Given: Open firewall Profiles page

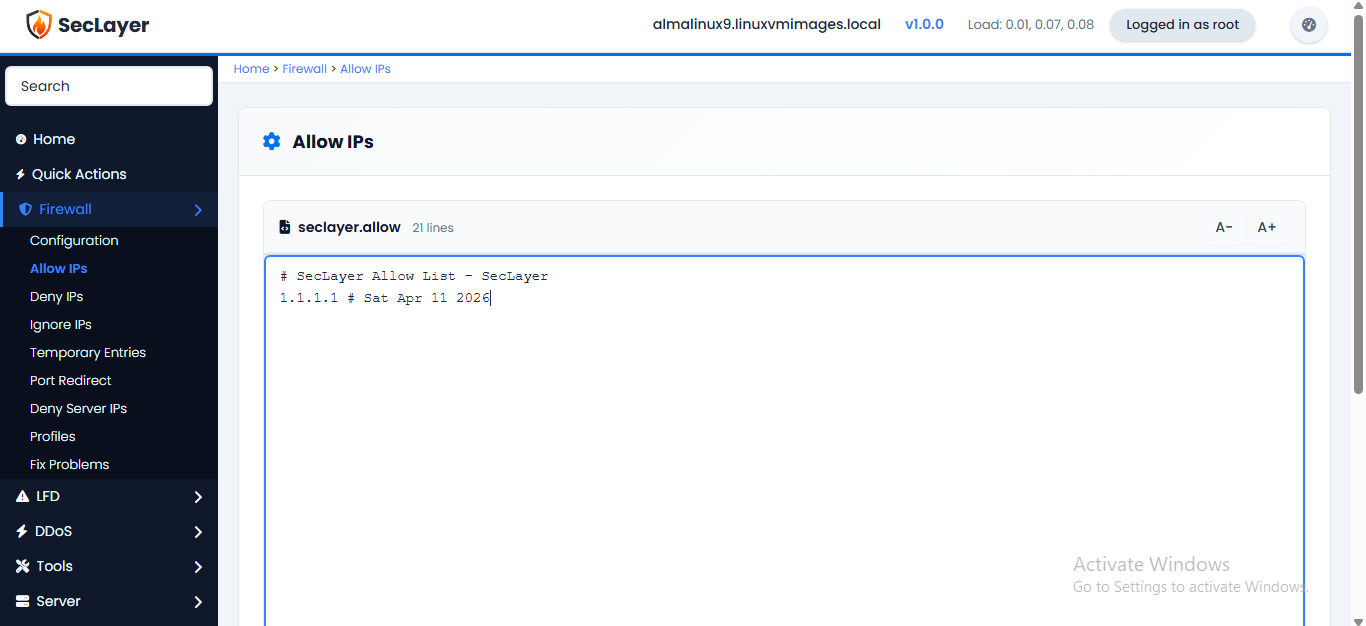Looking at the screenshot, I should 53,436.
